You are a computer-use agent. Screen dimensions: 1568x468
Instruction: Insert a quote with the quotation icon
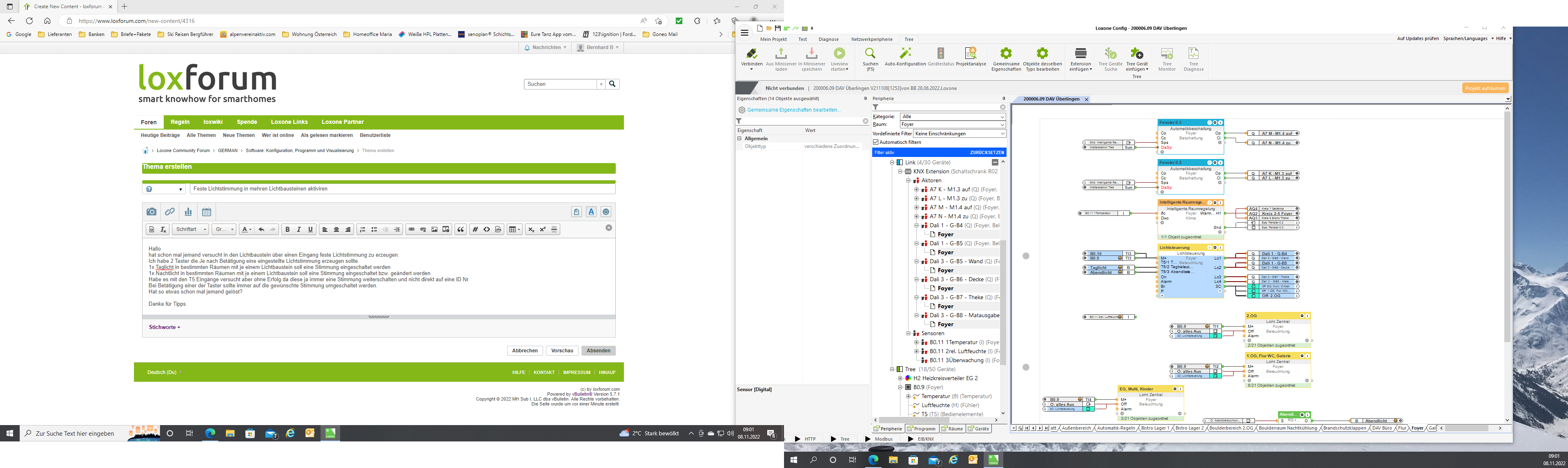(460, 230)
